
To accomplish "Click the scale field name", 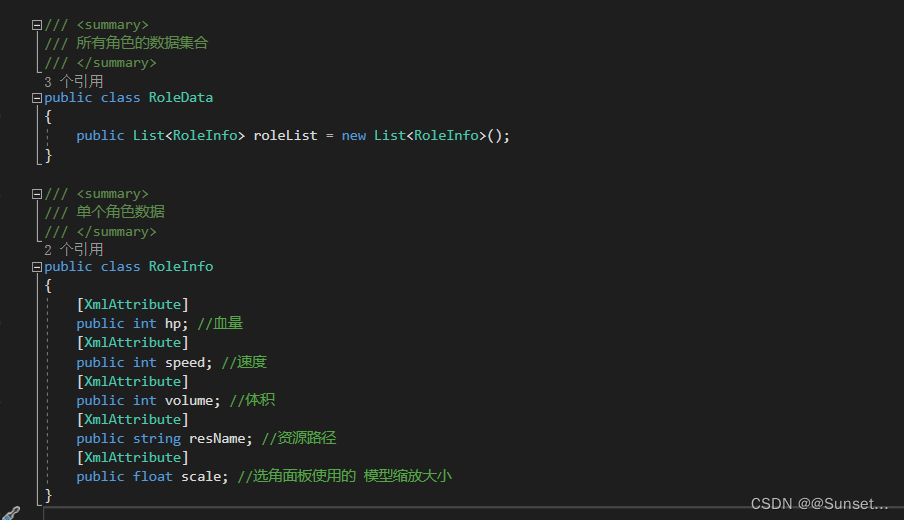I will tap(201, 477).
